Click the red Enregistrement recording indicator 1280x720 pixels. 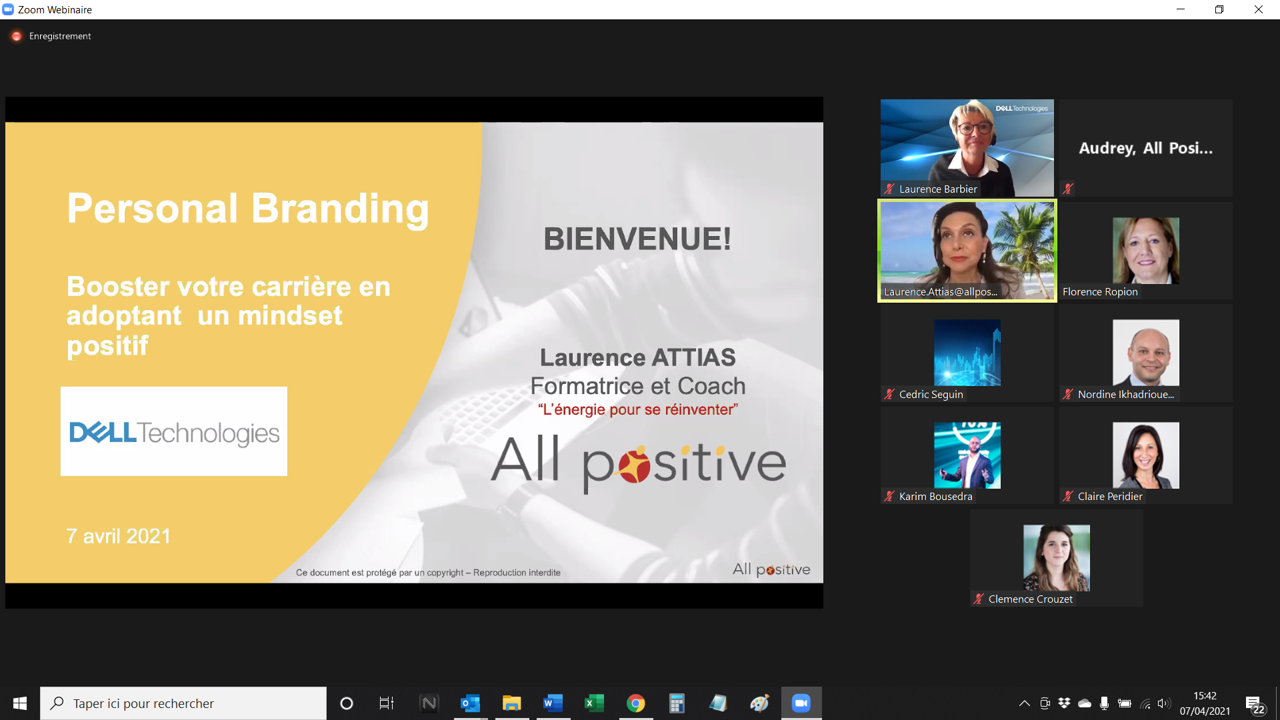coord(17,36)
